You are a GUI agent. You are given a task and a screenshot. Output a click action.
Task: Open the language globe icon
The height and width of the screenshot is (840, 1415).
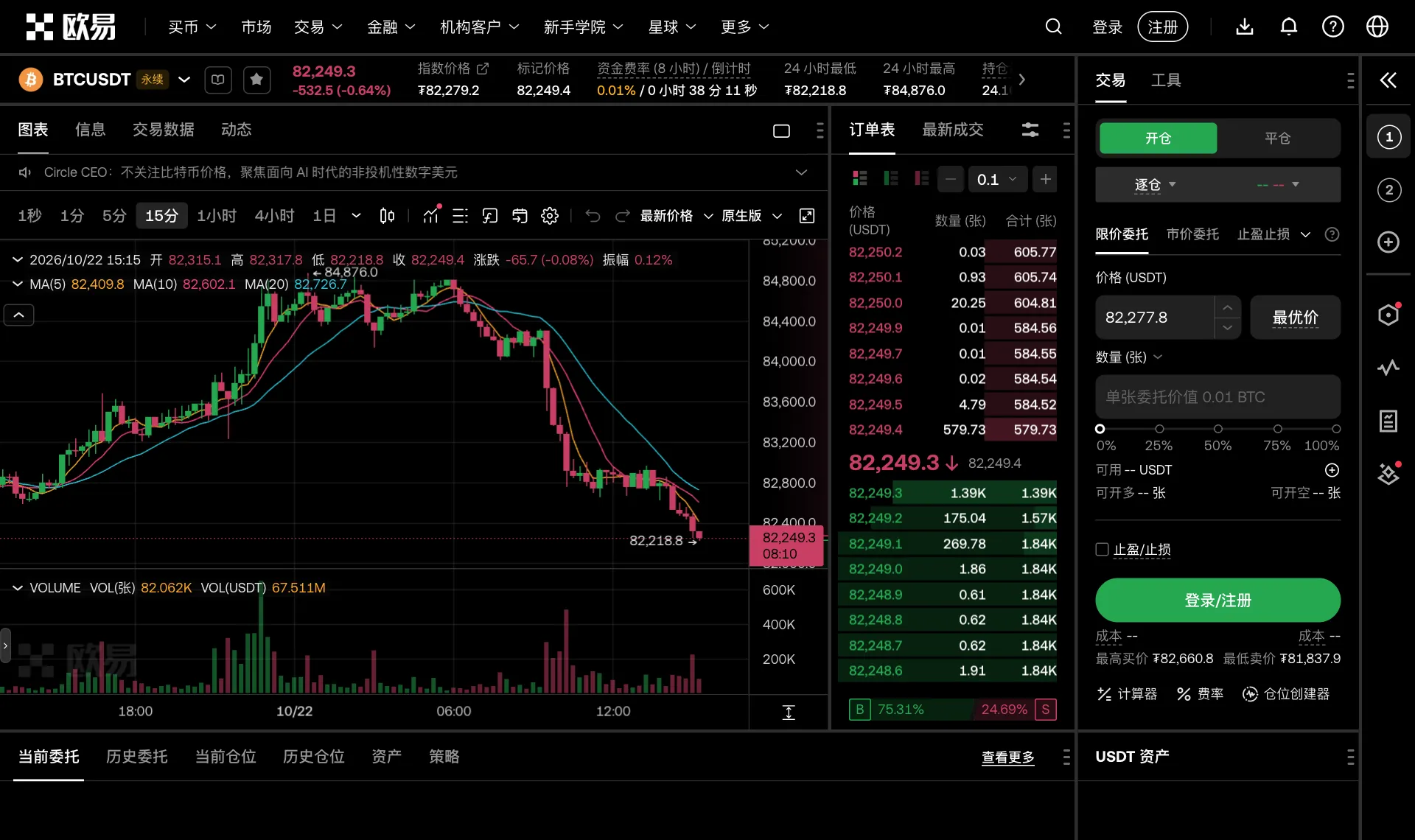click(1377, 27)
